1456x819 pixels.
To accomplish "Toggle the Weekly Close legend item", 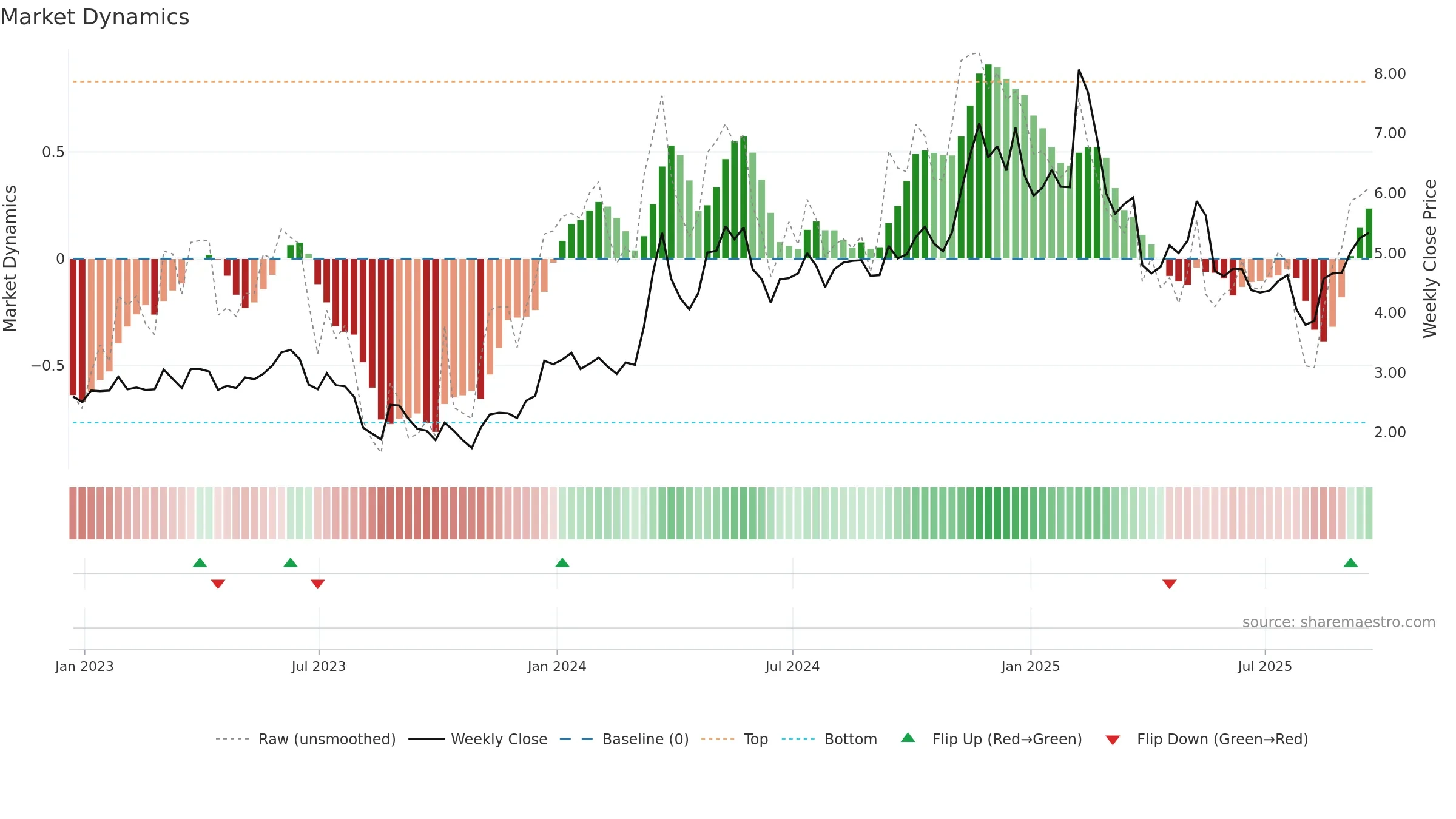I will (478, 739).
